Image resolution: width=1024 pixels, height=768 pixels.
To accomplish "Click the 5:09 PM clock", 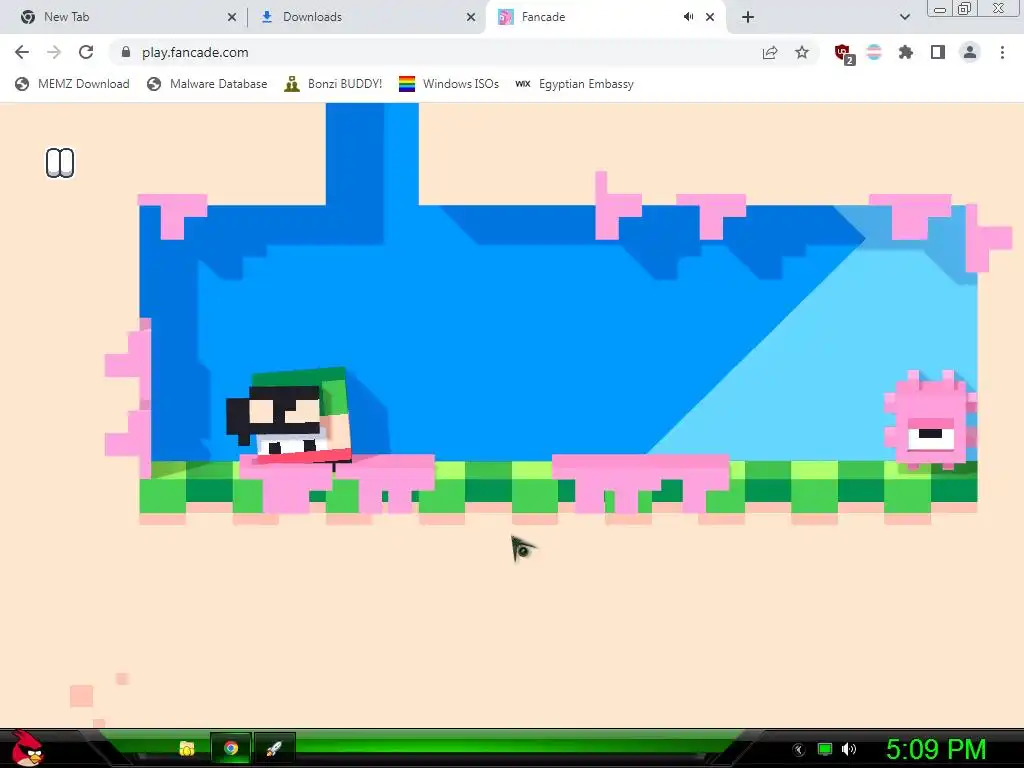I will click(936, 750).
